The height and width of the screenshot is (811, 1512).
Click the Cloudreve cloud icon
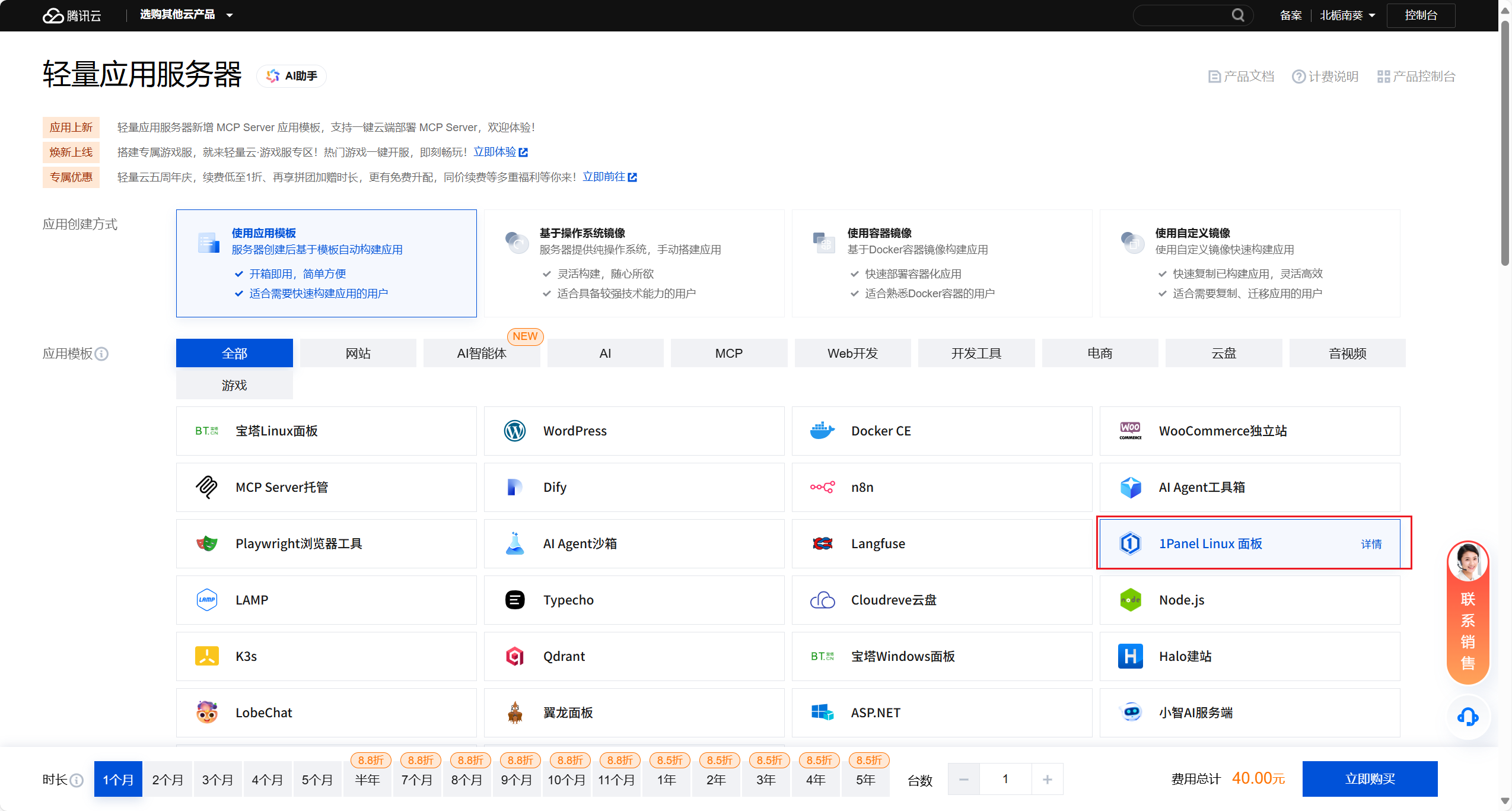pyautogui.click(x=822, y=600)
